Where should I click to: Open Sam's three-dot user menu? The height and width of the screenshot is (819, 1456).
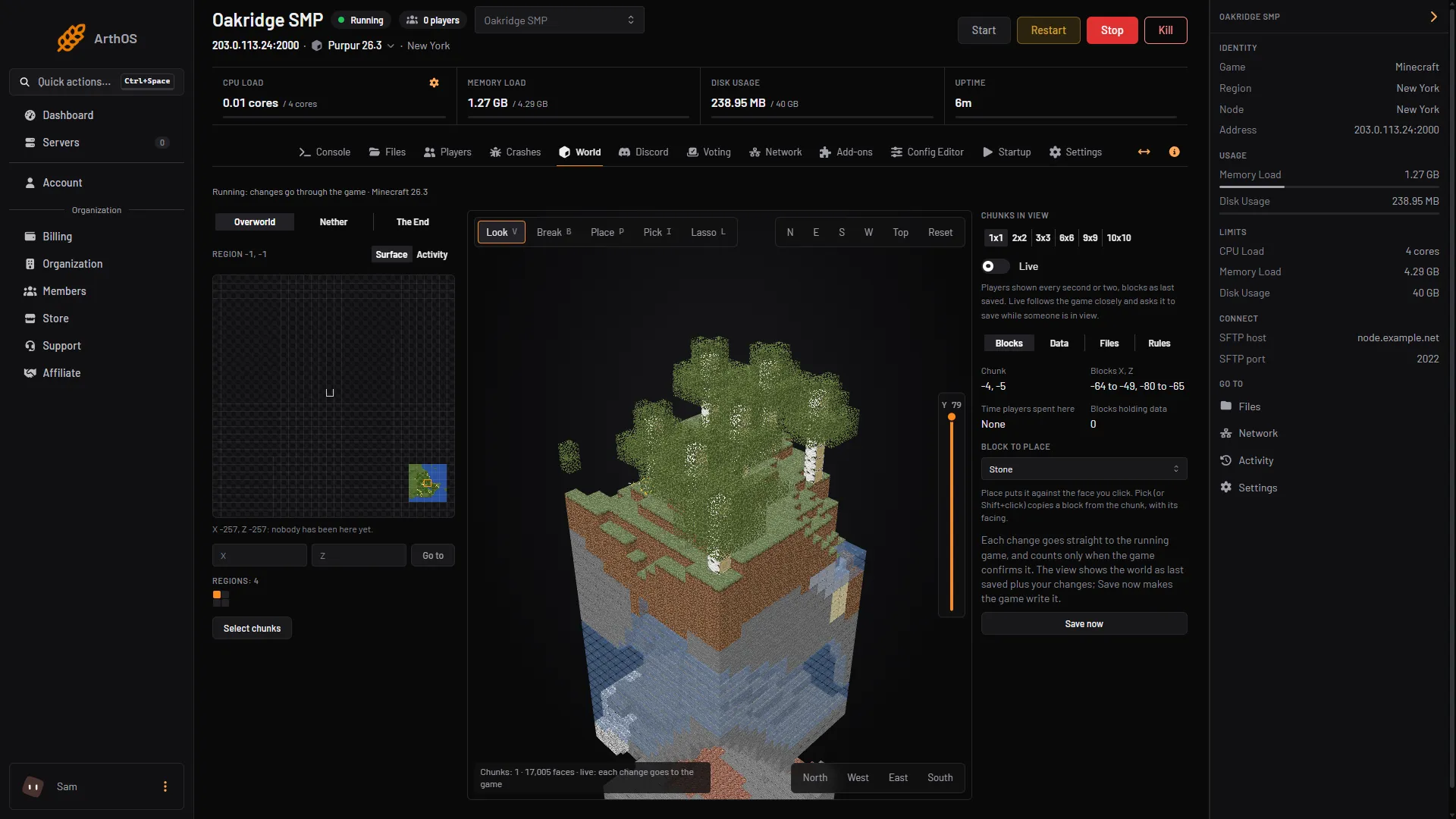[165, 786]
